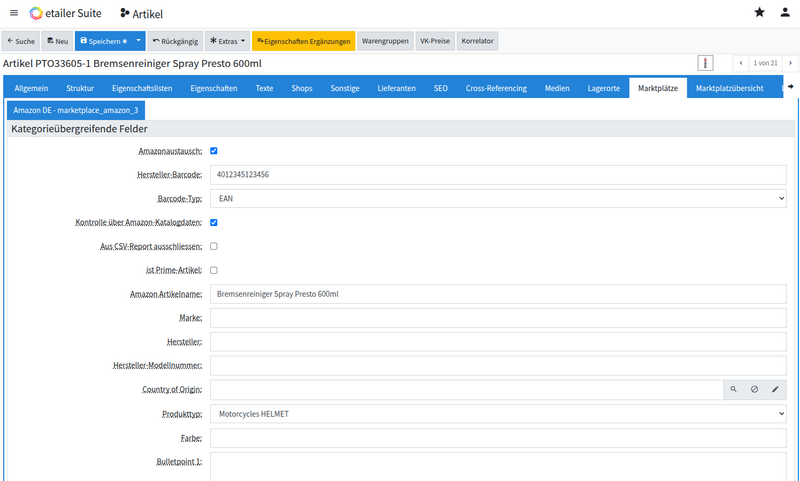Click the favorites star icon
The height and width of the screenshot is (481, 800).
(x=759, y=13)
